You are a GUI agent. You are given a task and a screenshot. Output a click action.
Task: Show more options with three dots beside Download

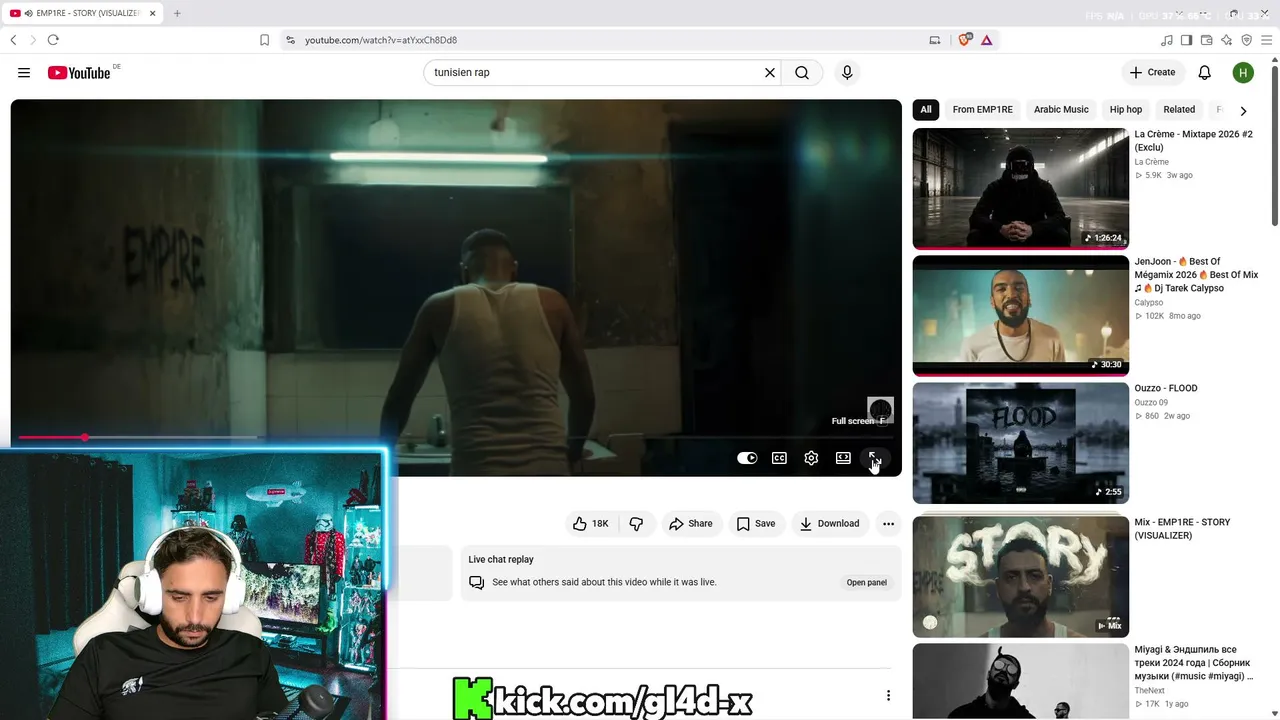point(888,523)
